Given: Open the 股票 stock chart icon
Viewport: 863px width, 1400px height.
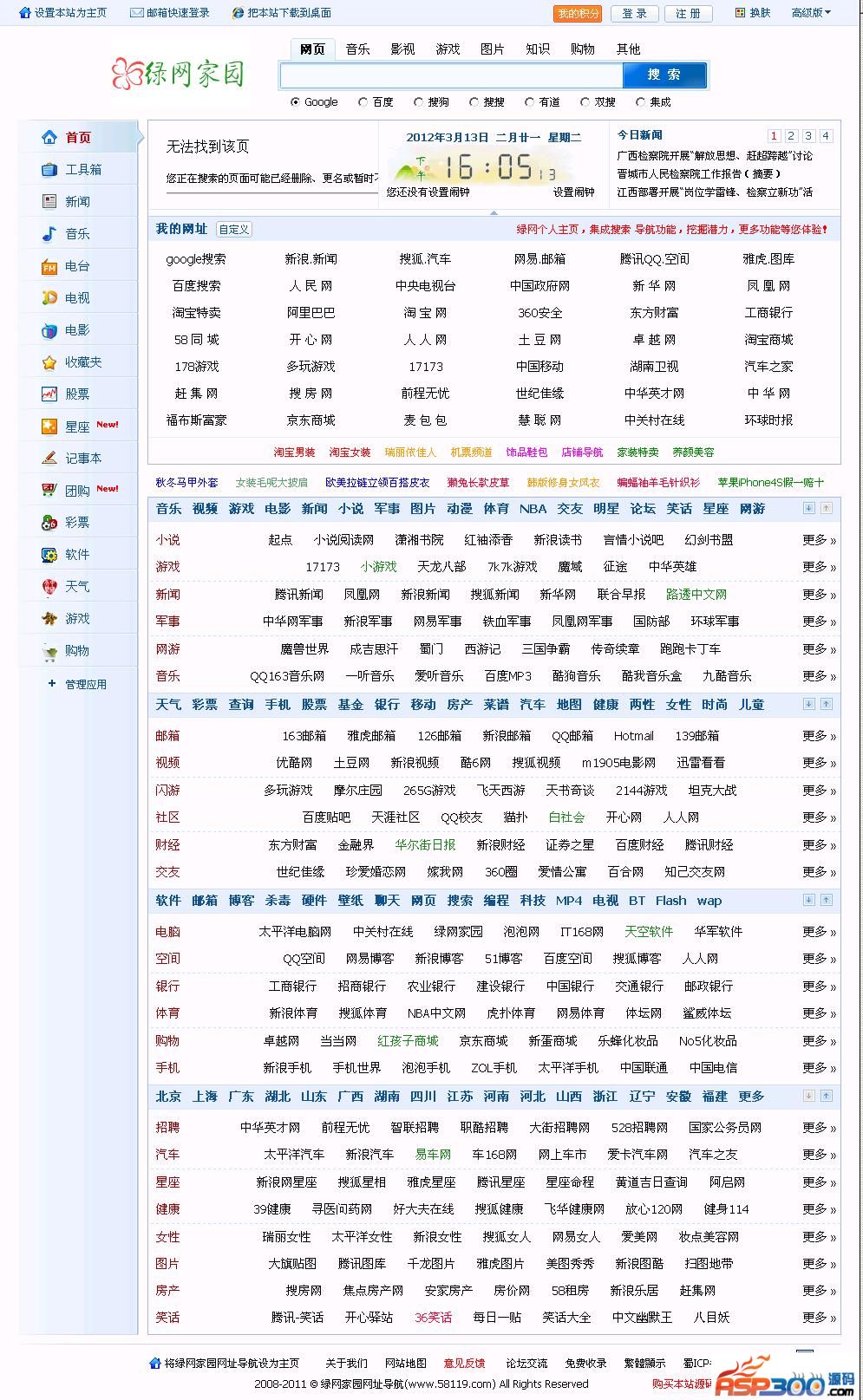Looking at the screenshot, I should [x=49, y=394].
